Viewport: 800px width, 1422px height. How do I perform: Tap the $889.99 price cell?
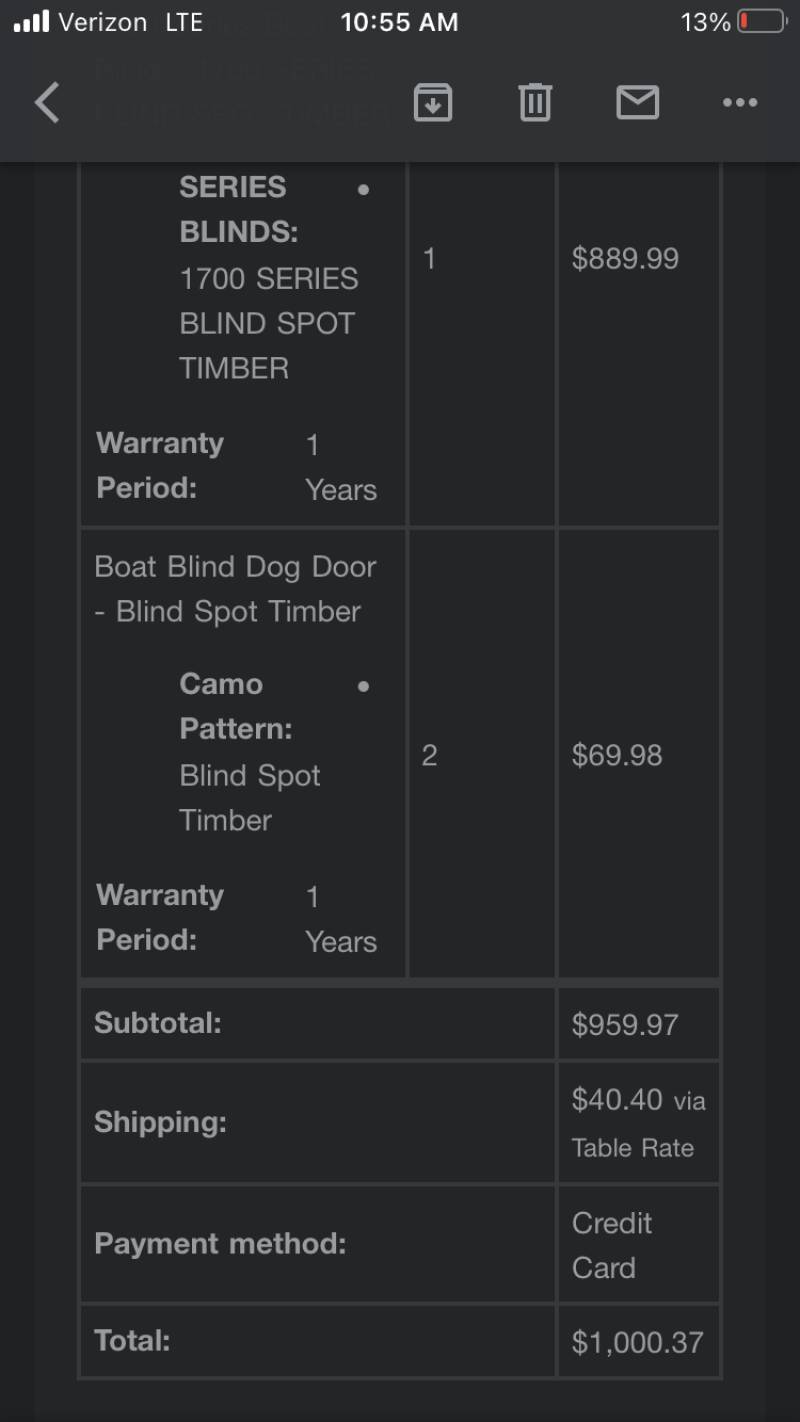click(x=625, y=259)
